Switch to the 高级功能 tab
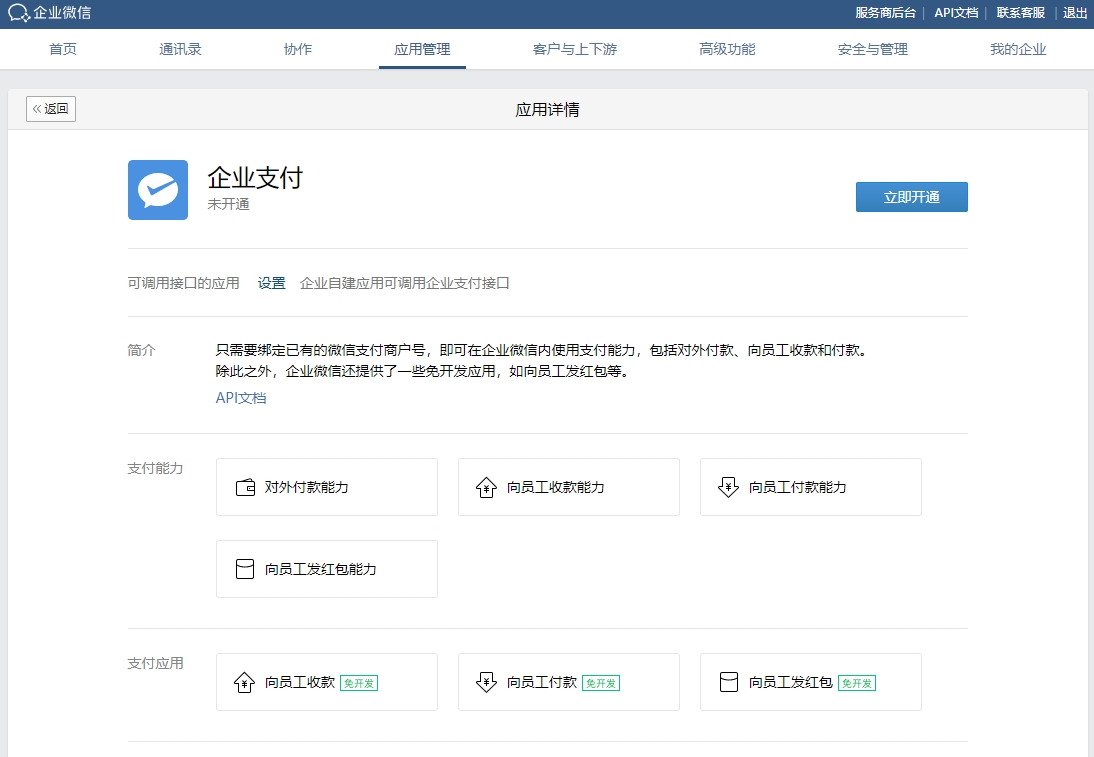 pos(727,49)
